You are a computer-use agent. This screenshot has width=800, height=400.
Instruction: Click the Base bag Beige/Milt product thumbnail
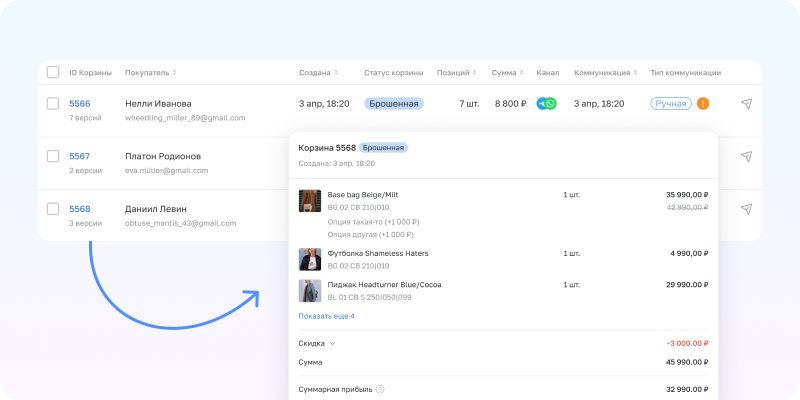click(310, 200)
